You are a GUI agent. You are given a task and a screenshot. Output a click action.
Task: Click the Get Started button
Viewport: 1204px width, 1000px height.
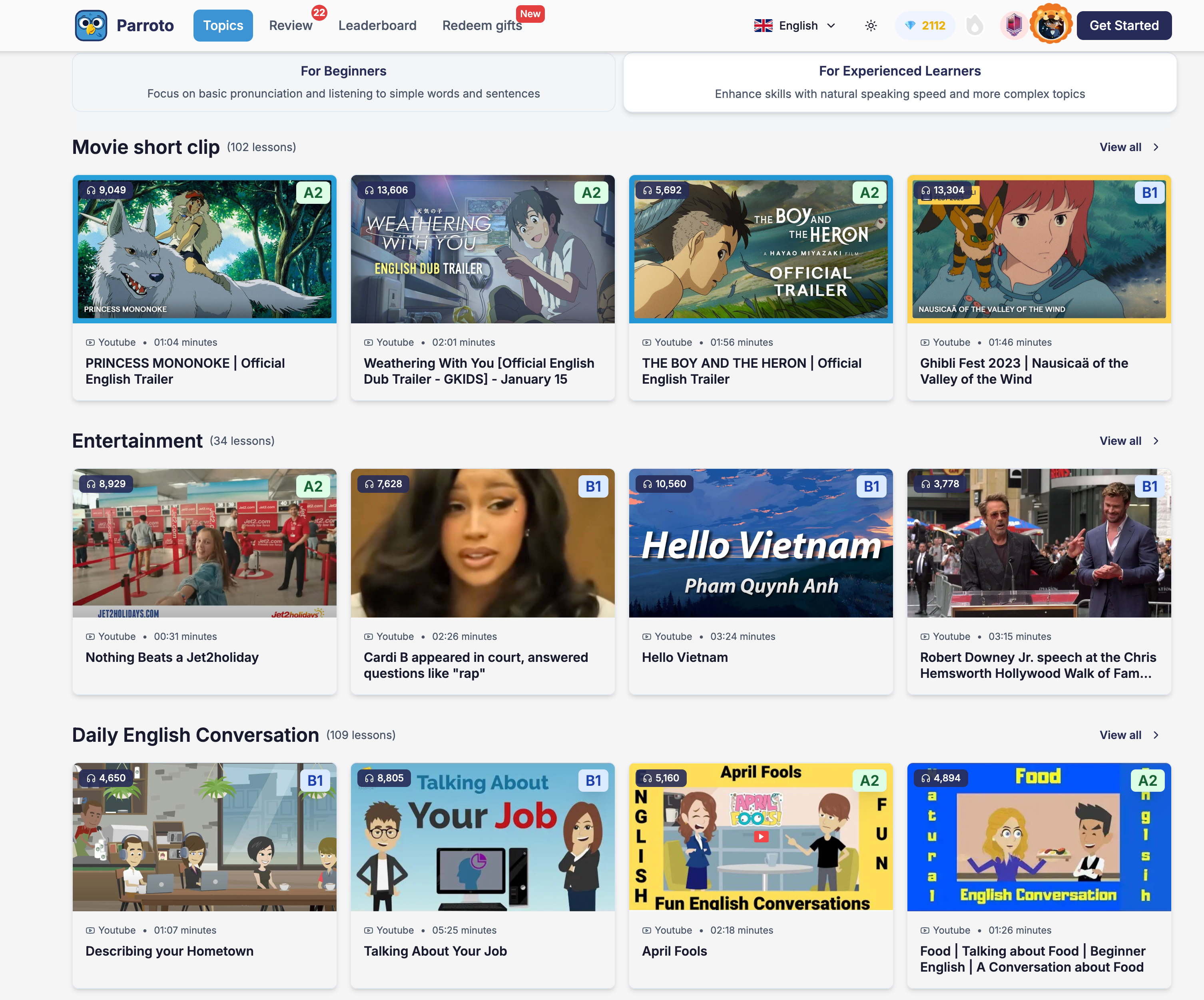[1124, 25]
